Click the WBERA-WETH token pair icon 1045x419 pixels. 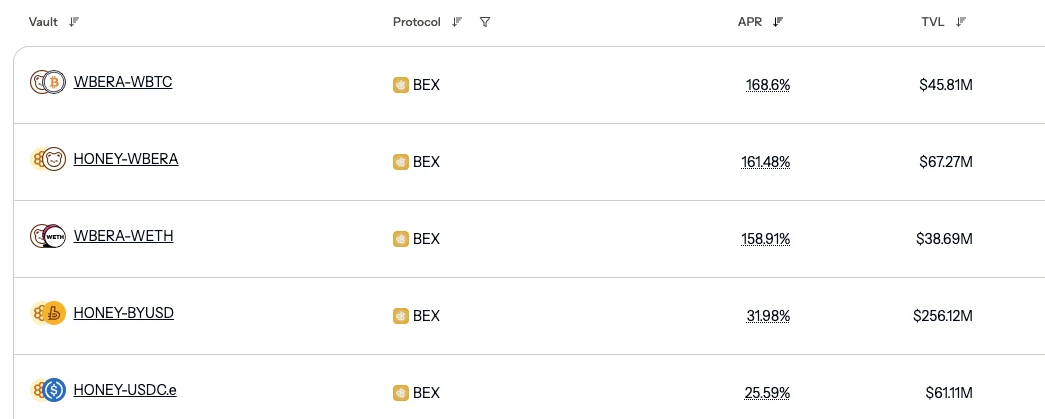pos(47,236)
